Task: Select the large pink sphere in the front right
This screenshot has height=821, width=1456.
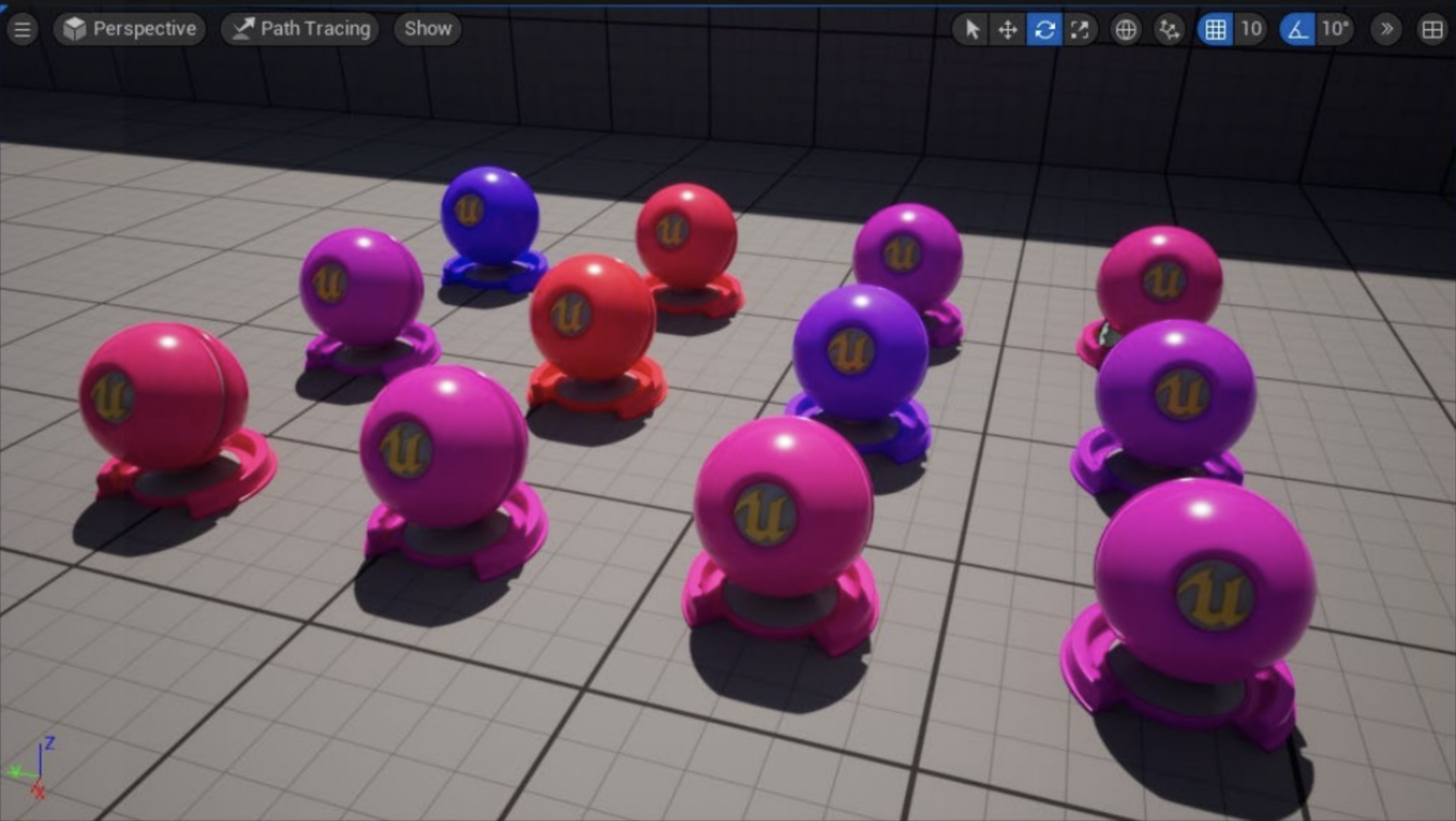Action: coord(1203,580)
